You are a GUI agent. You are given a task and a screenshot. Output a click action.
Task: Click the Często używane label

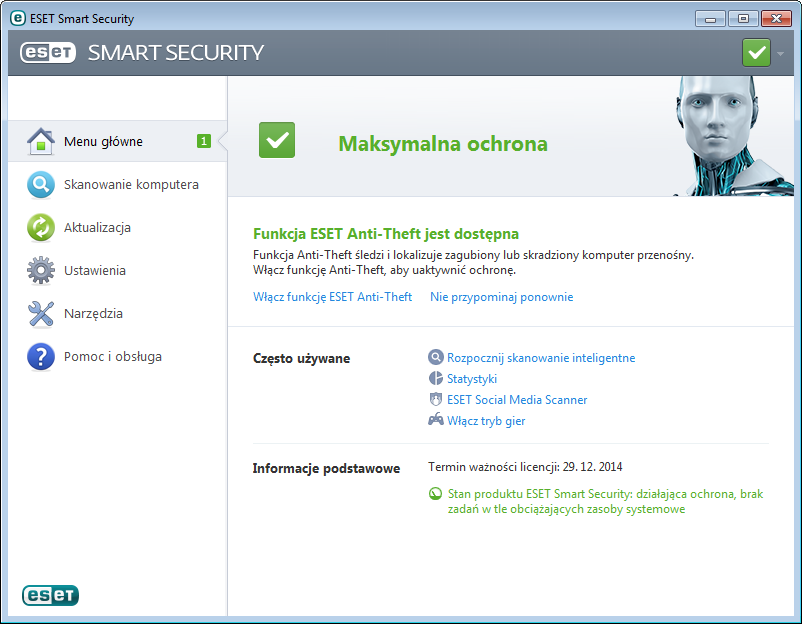(301, 358)
